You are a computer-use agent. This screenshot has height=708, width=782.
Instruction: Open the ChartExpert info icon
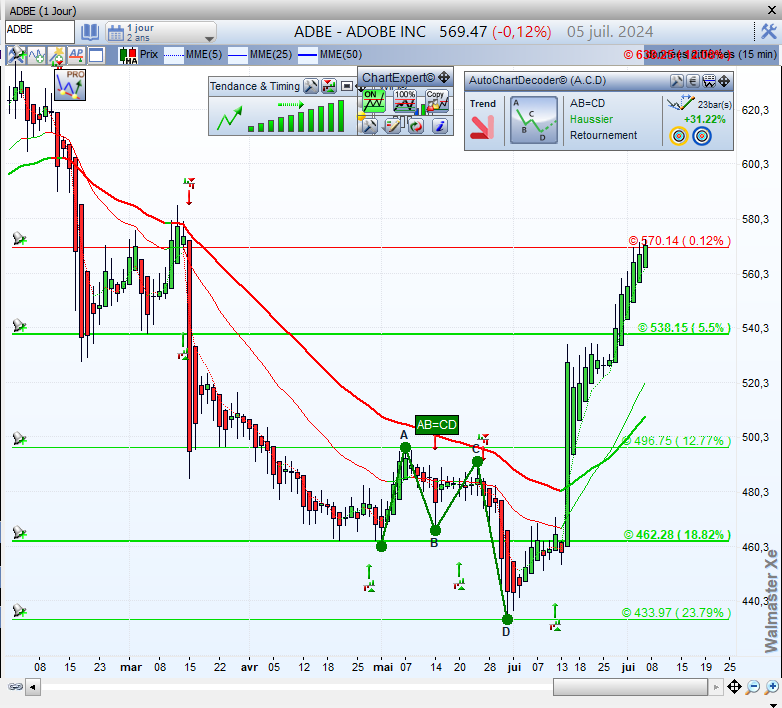pyautogui.click(x=439, y=126)
